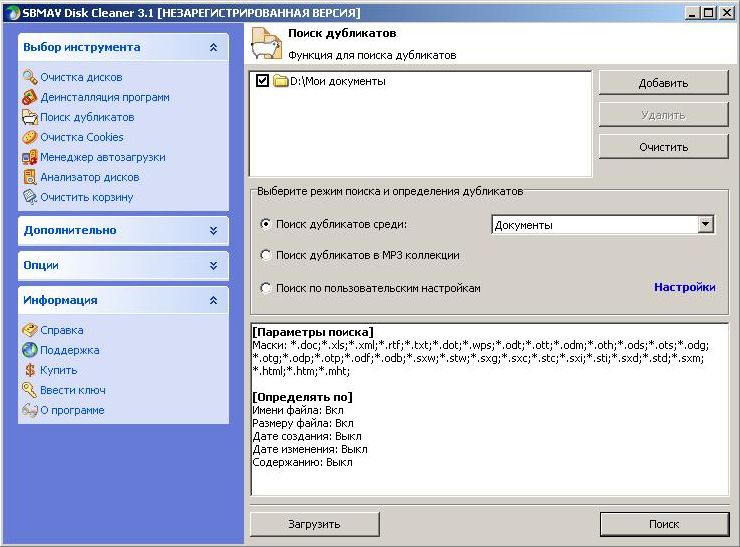This screenshot has height=547, width=740.
Task: Collapse the Информация panel chevron
Action: (213, 300)
